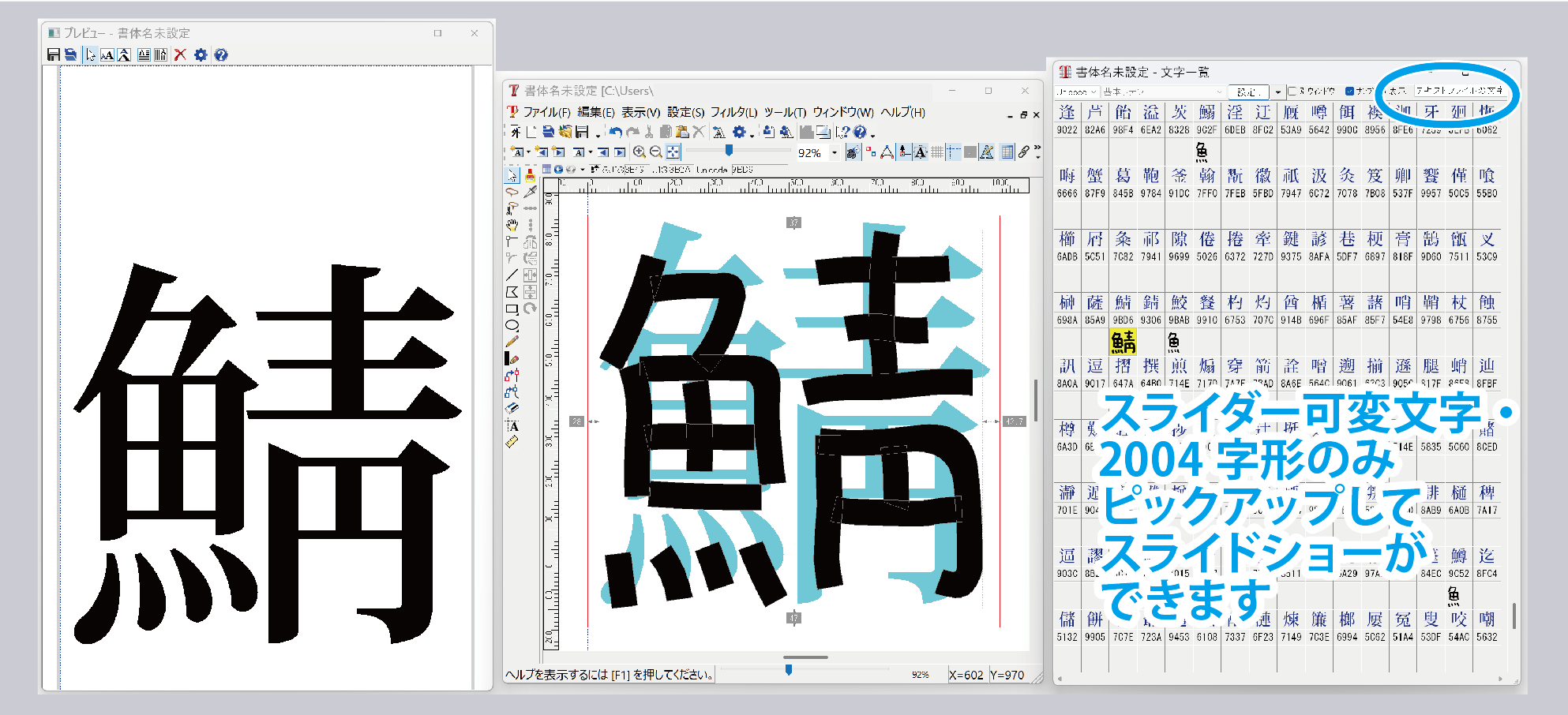The width and height of the screenshot is (1568, 715).
Task: Open the フィルタ(L) menu
Action: click(733, 112)
